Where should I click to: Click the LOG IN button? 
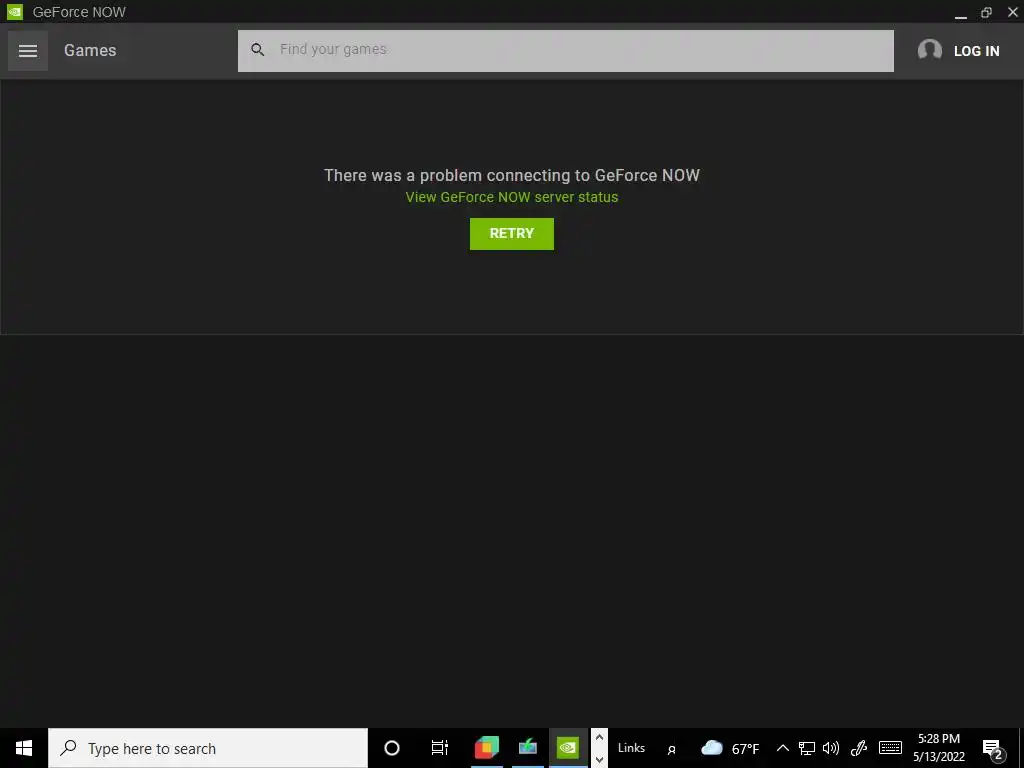(976, 51)
